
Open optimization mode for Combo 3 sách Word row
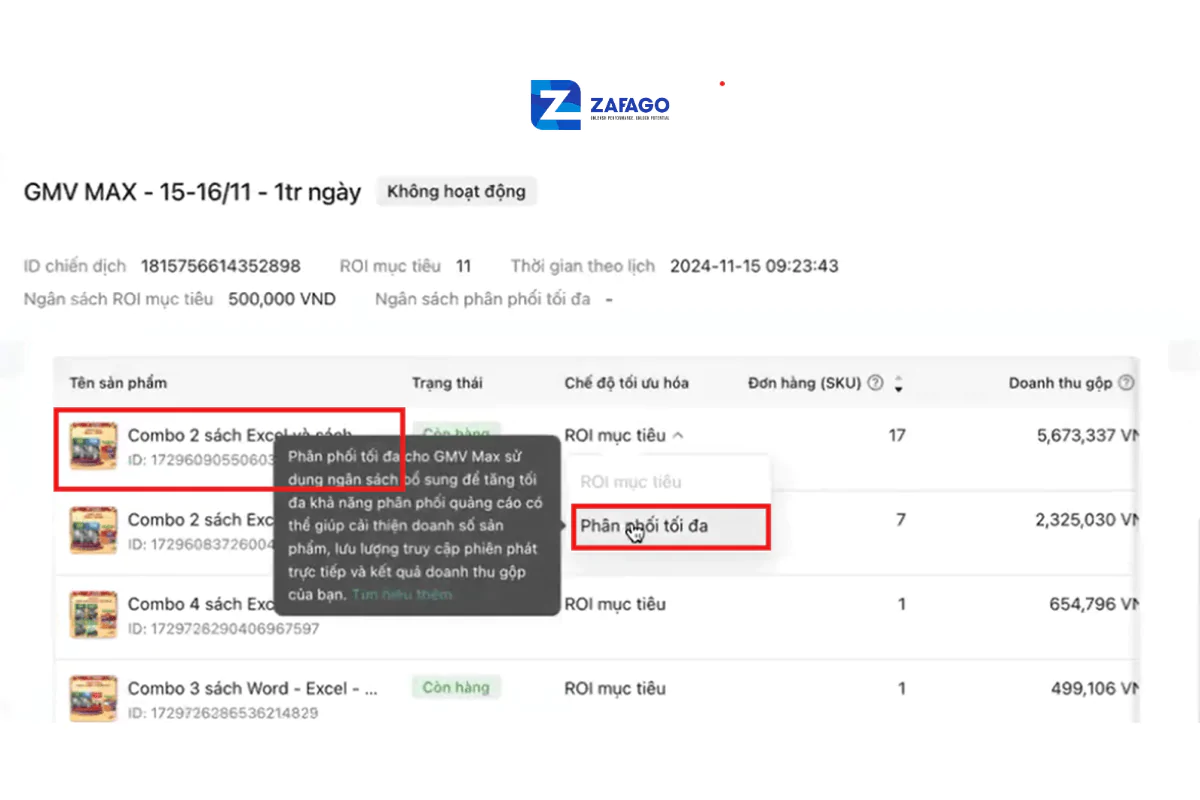pyautogui.click(x=615, y=688)
